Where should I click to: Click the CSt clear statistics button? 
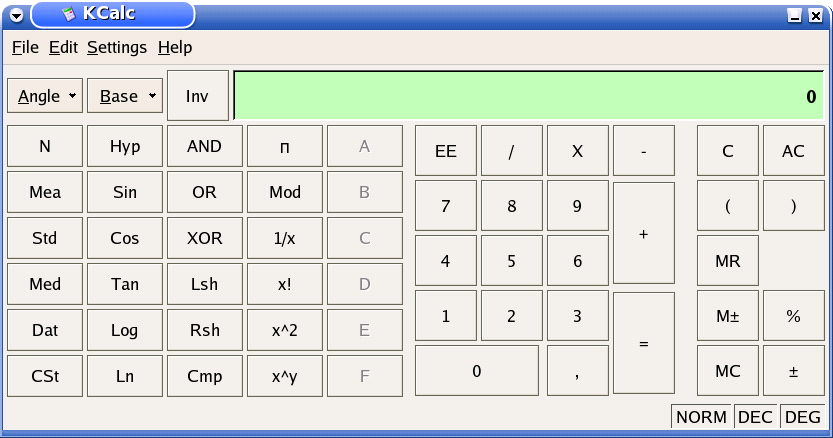[45, 376]
